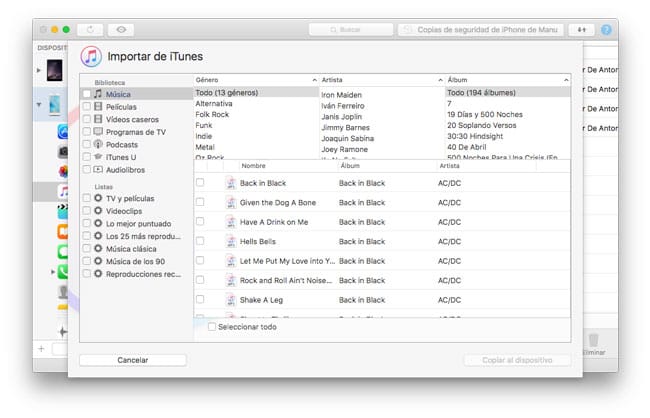Sort the Género column using its arrow
The width and height of the screenshot is (650, 418).
(314, 80)
